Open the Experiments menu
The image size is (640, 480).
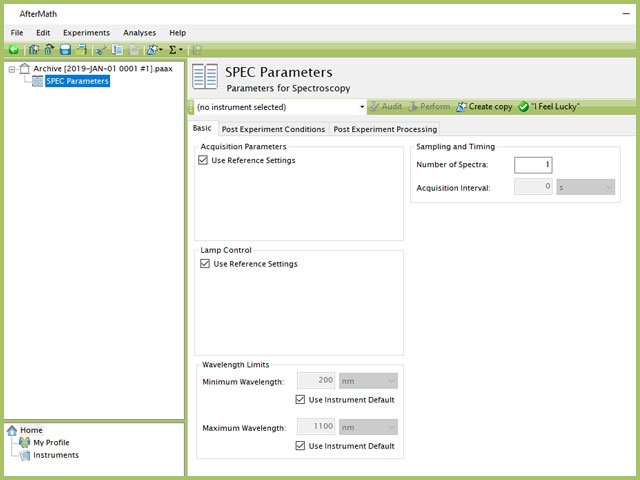(86, 33)
